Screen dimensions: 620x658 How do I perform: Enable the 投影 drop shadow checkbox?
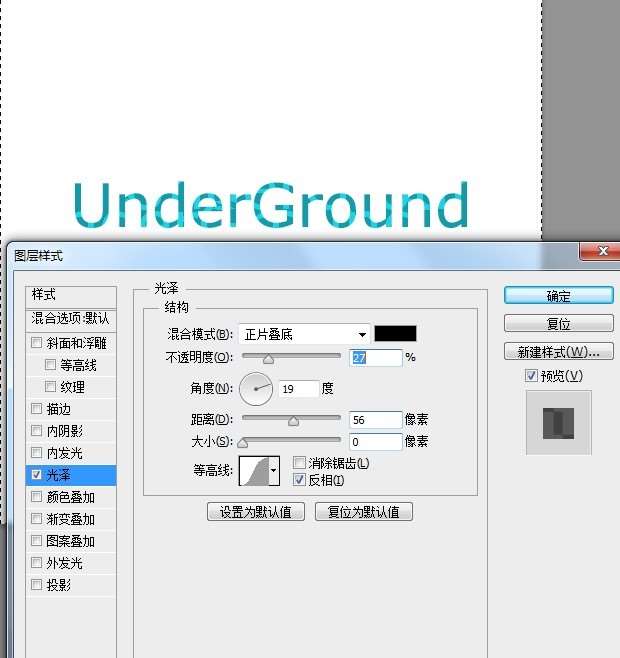(x=37, y=585)
